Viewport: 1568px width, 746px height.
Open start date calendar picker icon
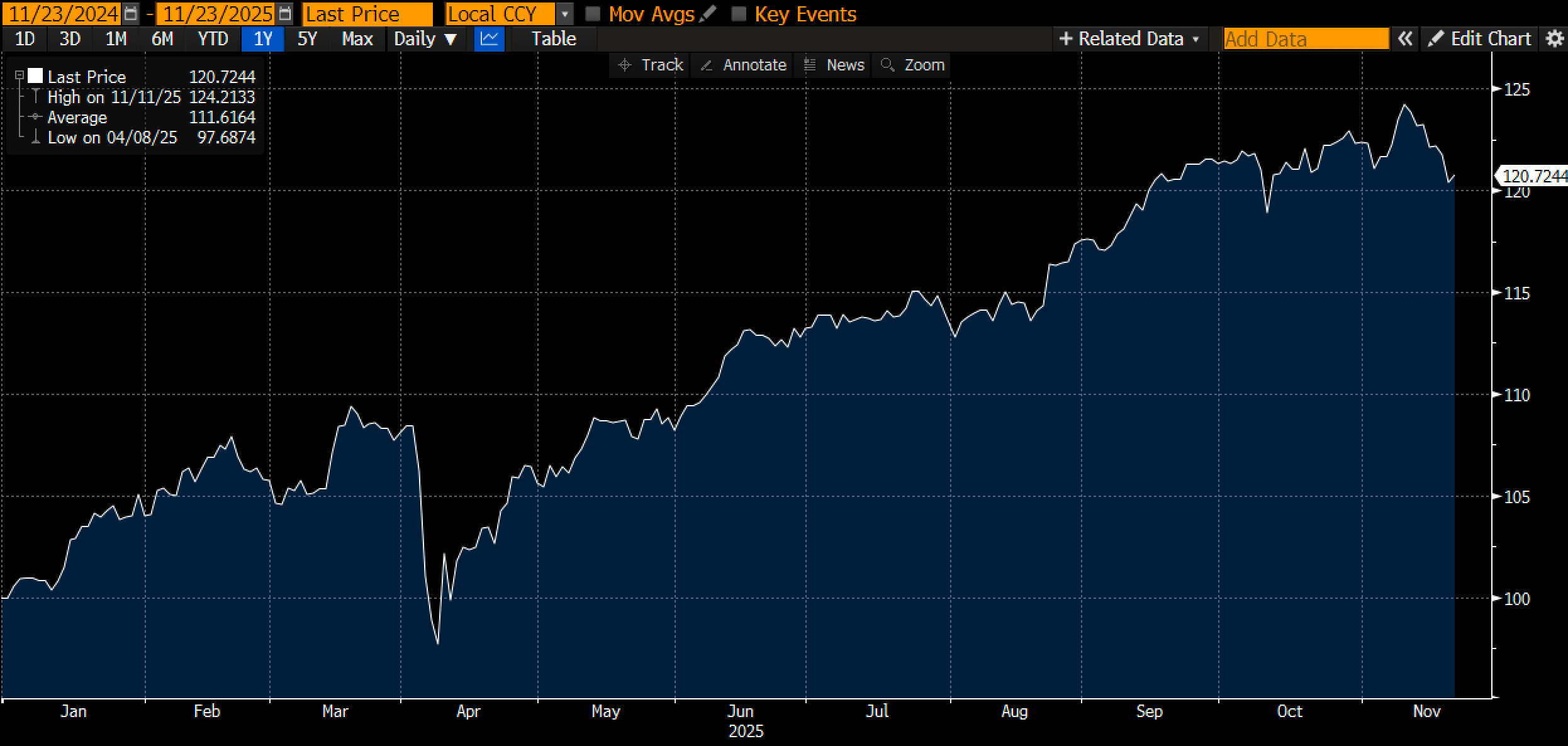coord(131,13)
